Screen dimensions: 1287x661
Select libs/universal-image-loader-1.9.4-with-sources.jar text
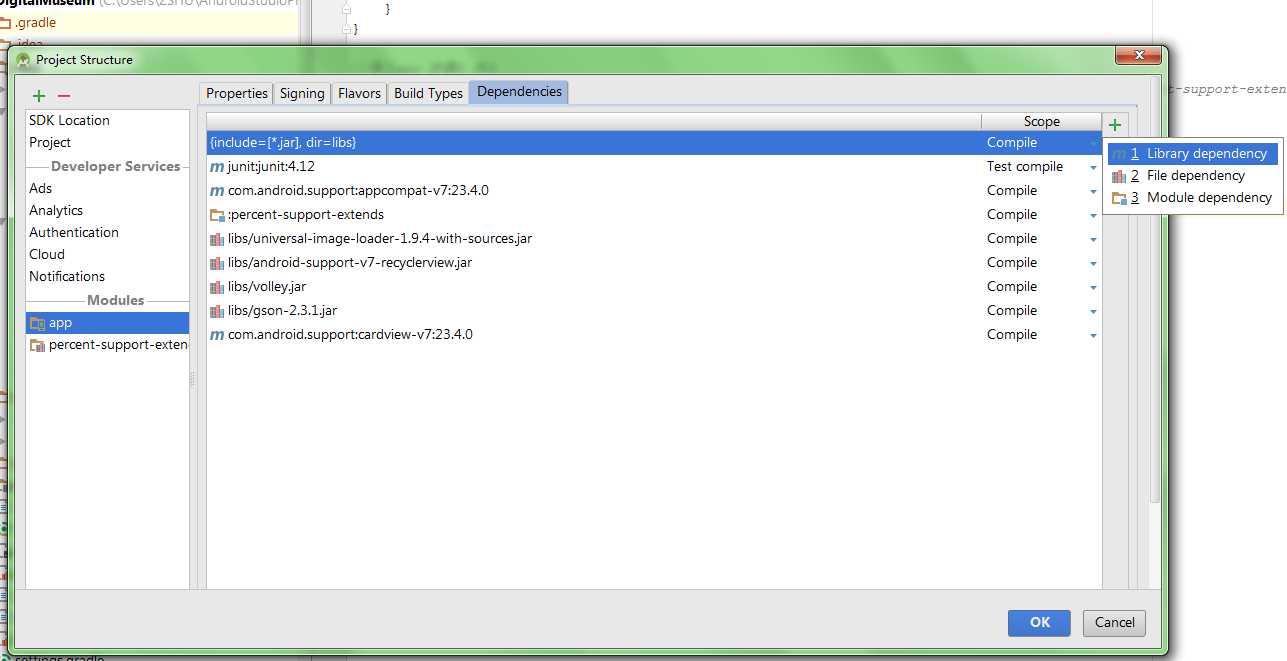[380, 239]
